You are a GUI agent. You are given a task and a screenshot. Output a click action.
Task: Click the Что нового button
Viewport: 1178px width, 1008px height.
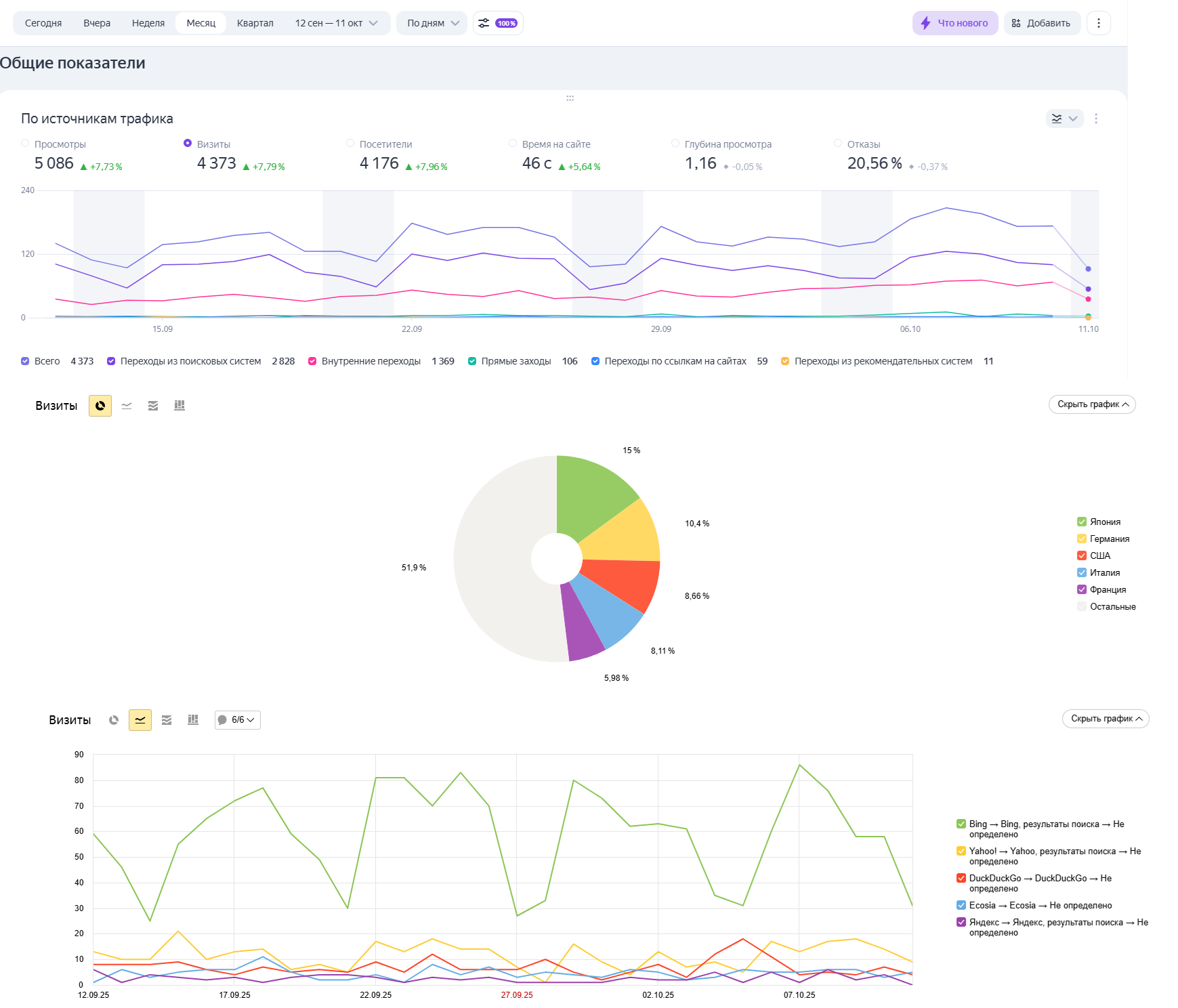(x=954, y=23)
